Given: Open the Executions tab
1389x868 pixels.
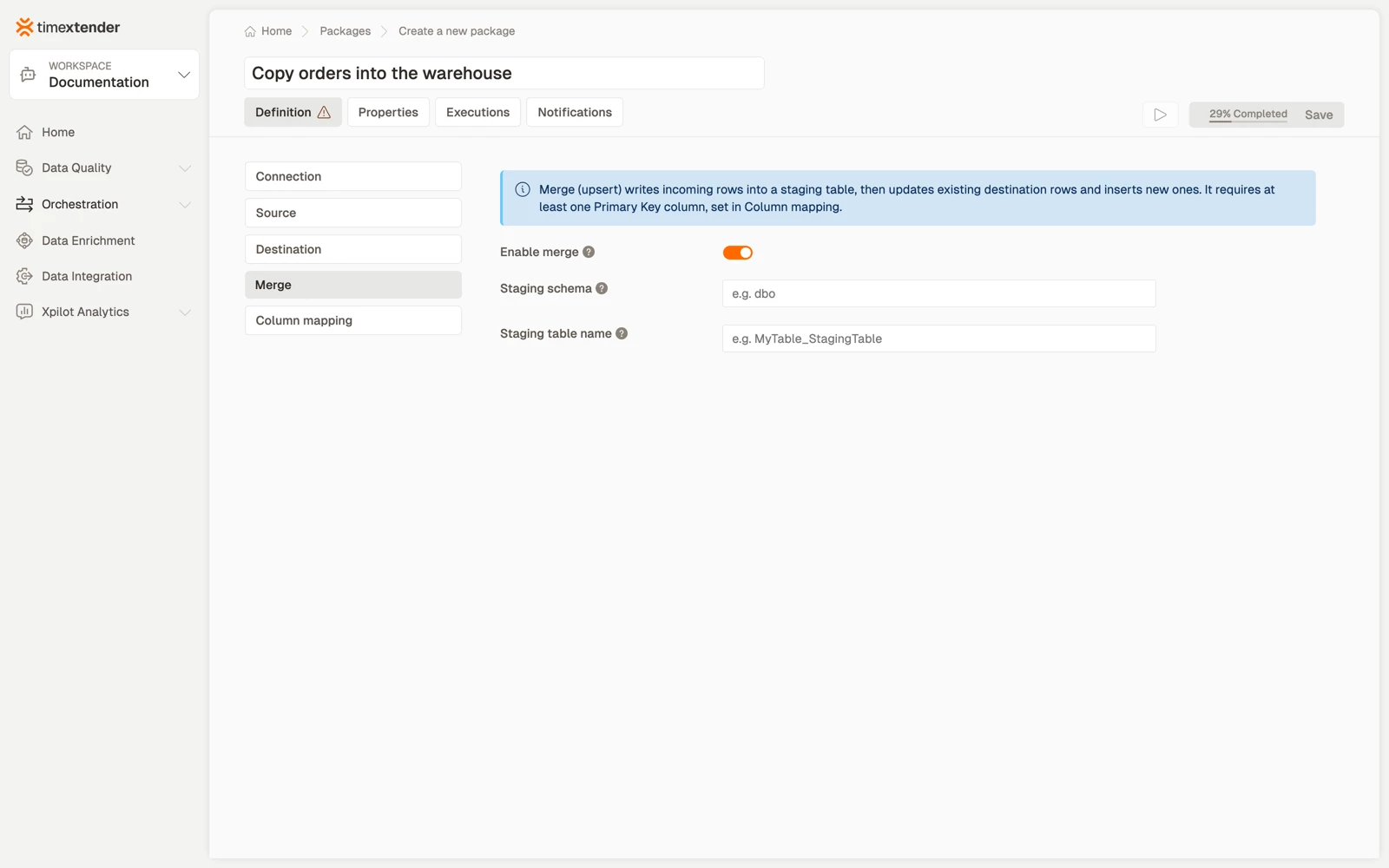Looking at the screenshot, I should 477,112.
